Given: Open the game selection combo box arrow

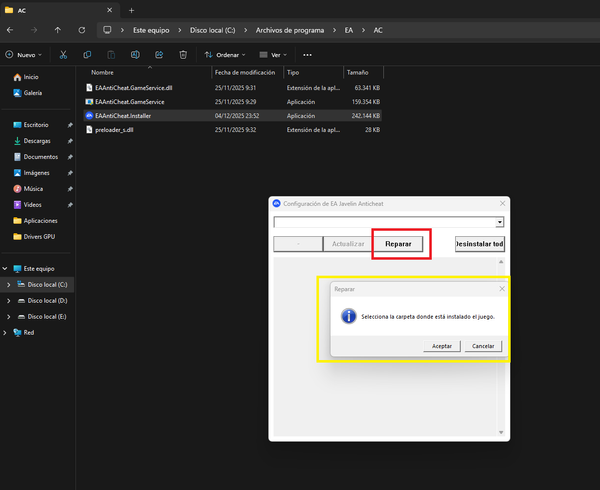Looking at the screenshot, I should 499,222.
